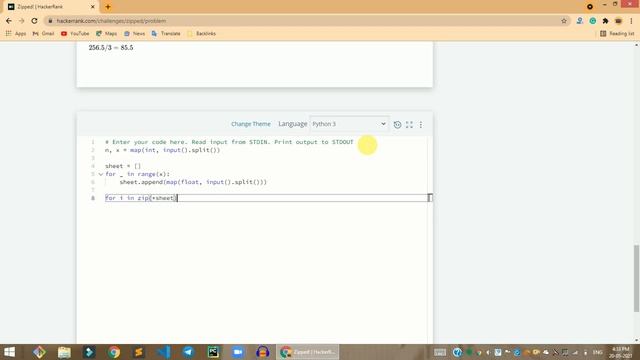Viewport: 640px width, 360px height.
Task: Open the Grammarly extension icon
Action: [593, 21]
